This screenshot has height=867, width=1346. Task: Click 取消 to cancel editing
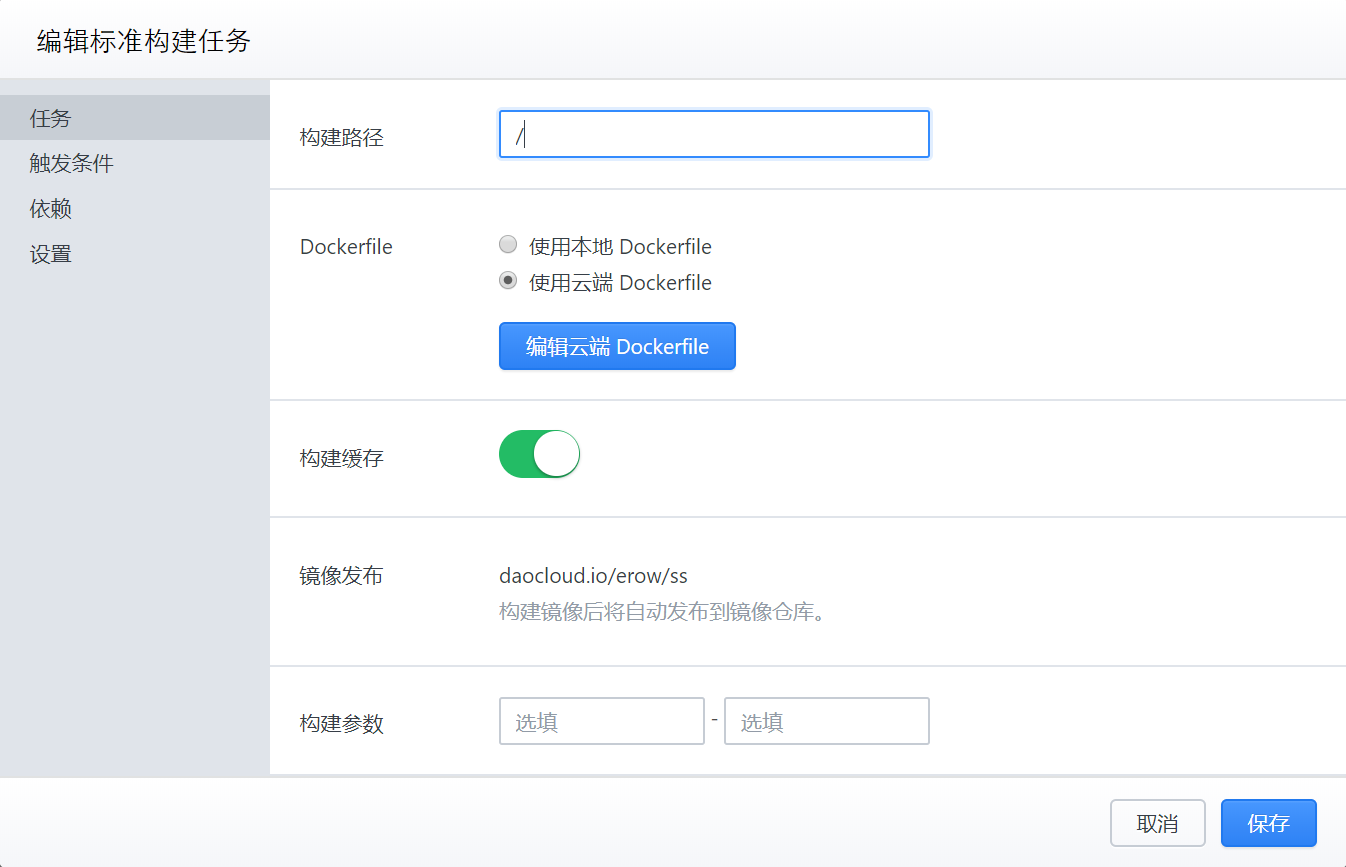point(1158,823)
